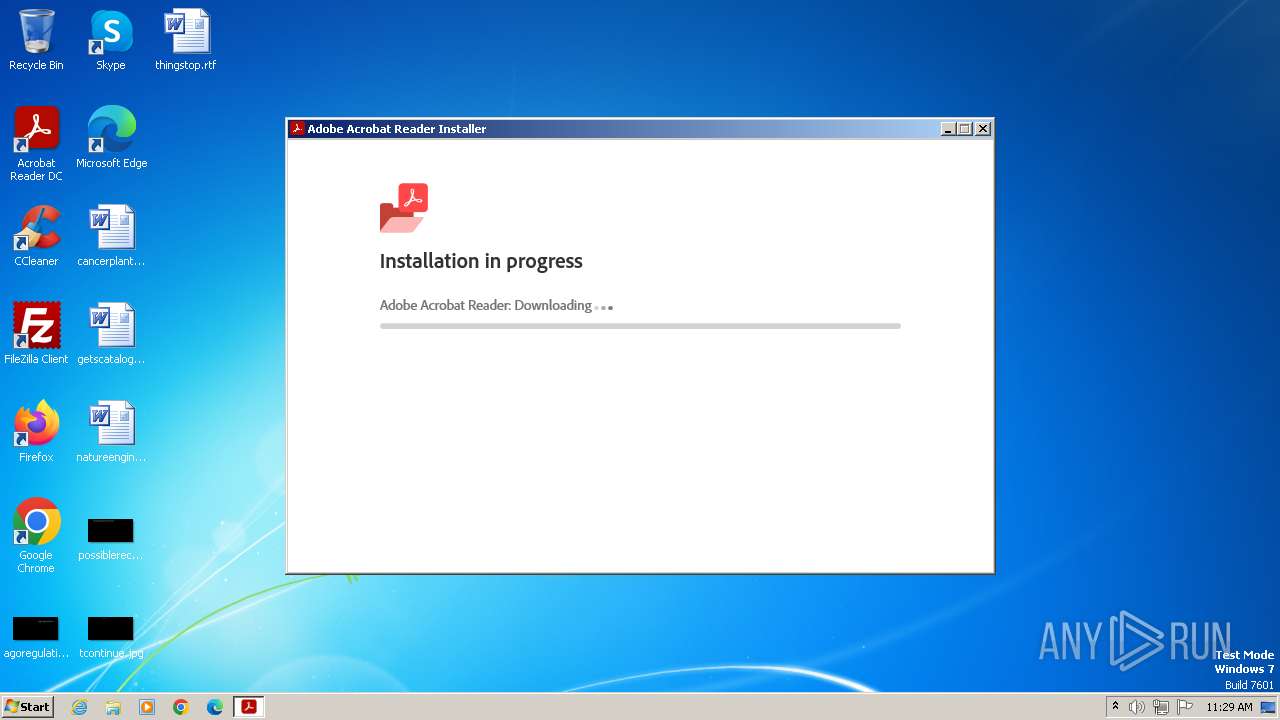Select the thingstop.rtf file on desktop
The height and width of the screenshot is (720, 1280).
(185, 40)
